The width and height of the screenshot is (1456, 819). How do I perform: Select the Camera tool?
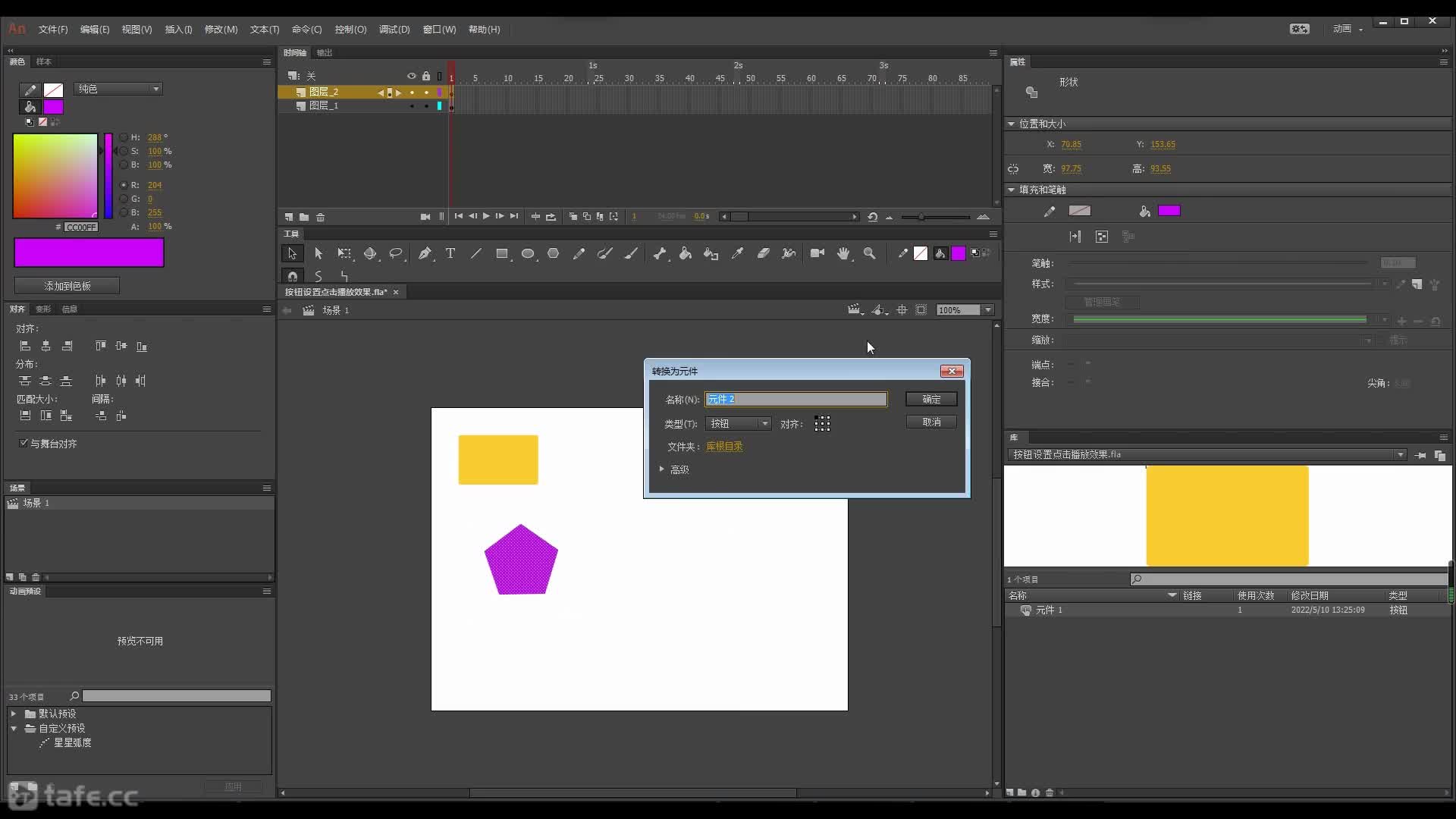click(x=817, y=253)
